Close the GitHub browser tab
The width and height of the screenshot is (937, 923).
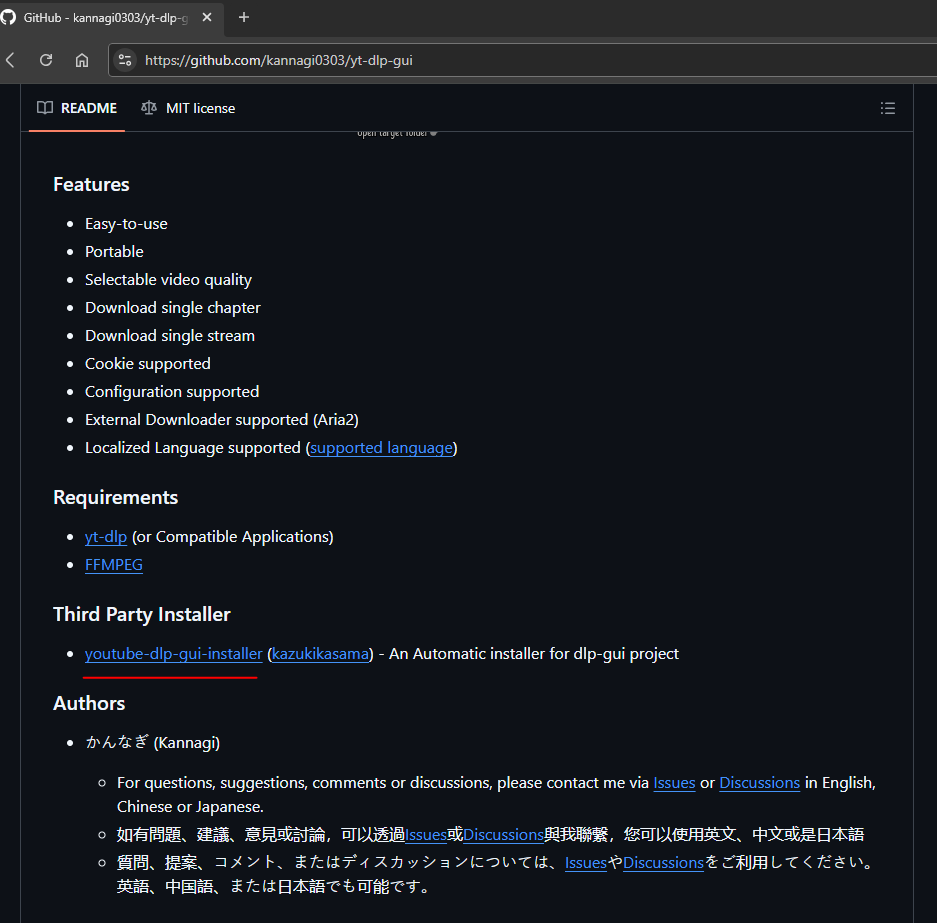[207, 17]
